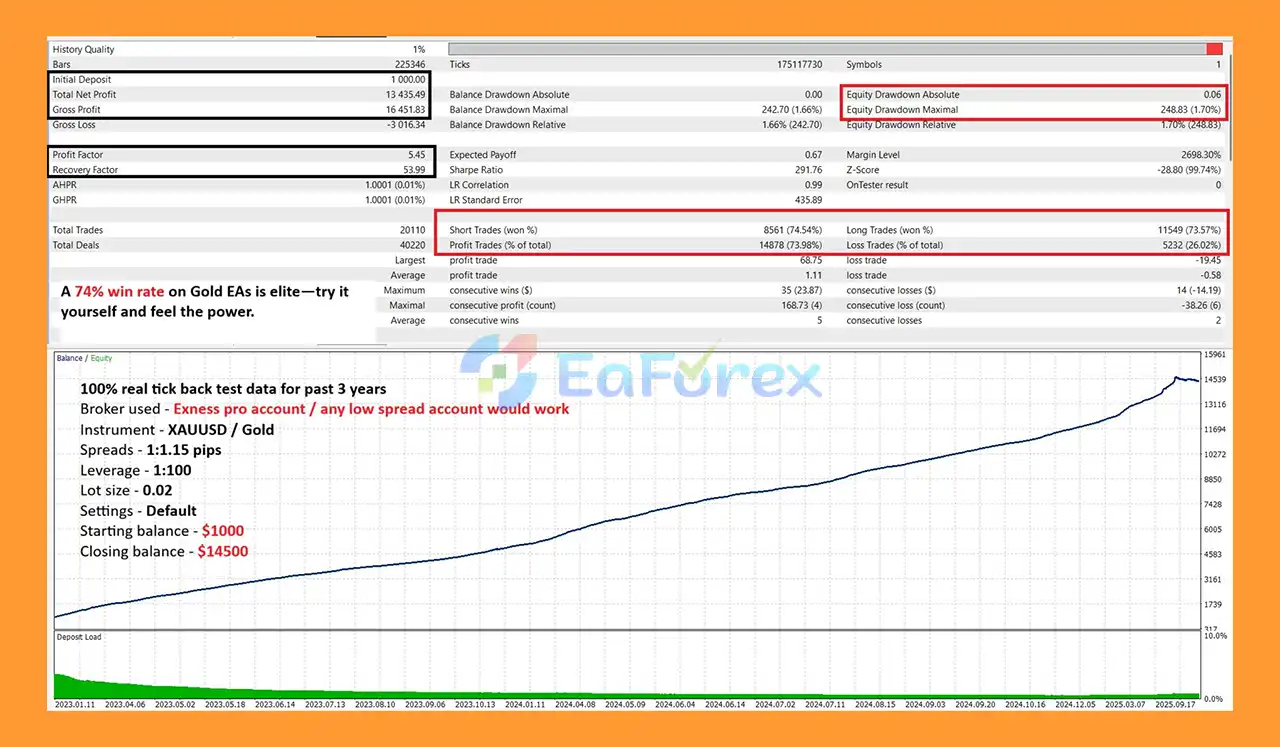Select the Short Trades (won %) row
Viewport: 1280px width, 747px height.
635,230
